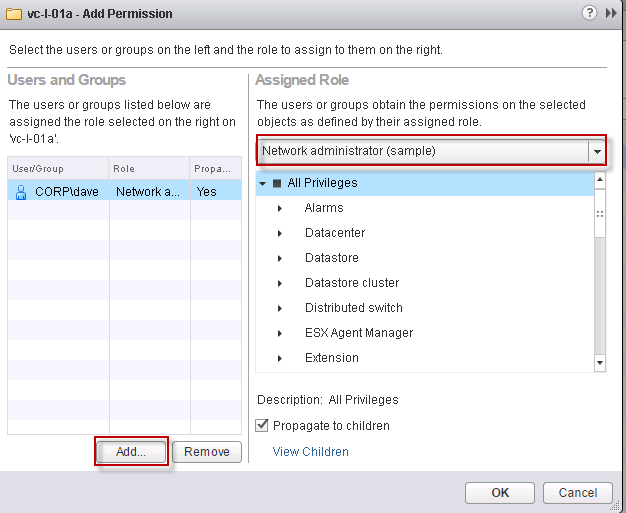
Task: Expand the Datacenter privilege node
Action: tap(280, 233)
